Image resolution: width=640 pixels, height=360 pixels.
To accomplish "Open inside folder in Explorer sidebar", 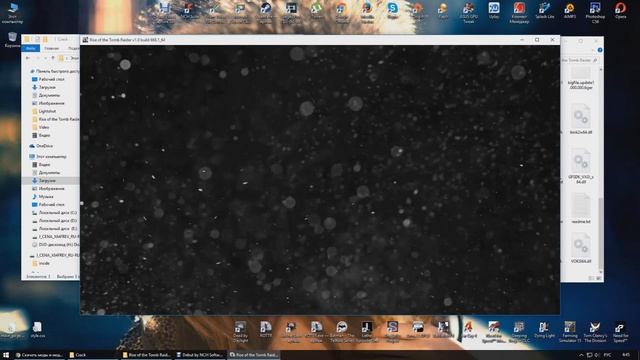I will 41,263.
